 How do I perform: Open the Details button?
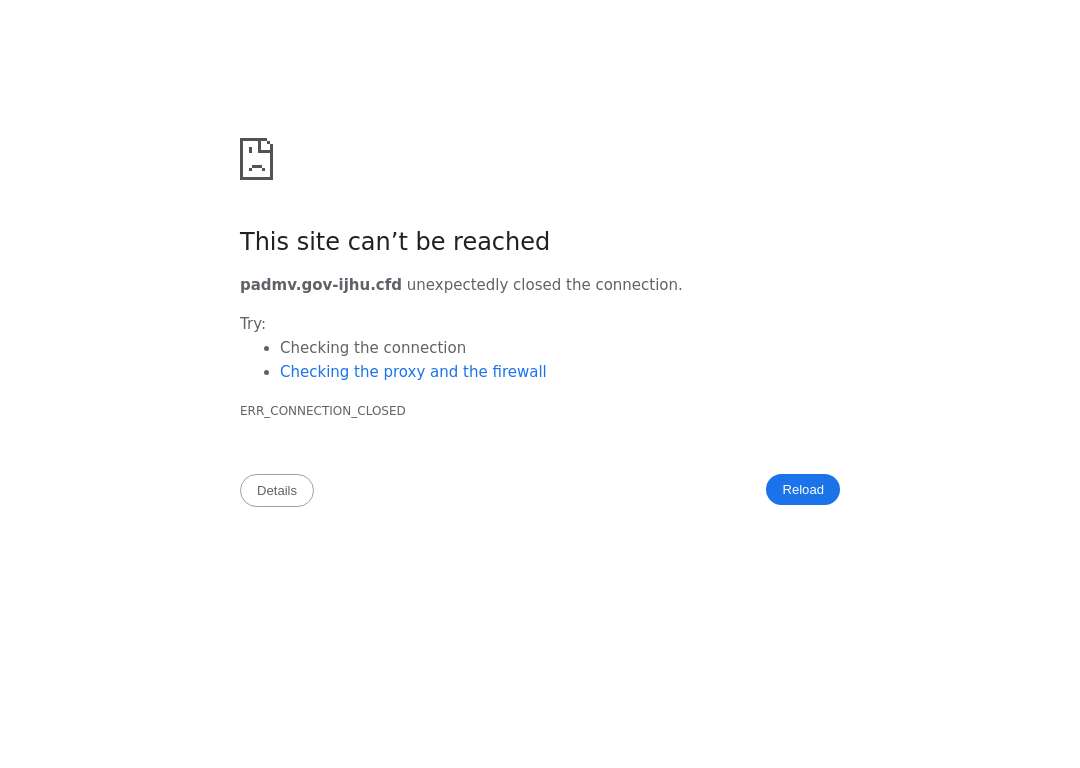[x=277, y=490]
